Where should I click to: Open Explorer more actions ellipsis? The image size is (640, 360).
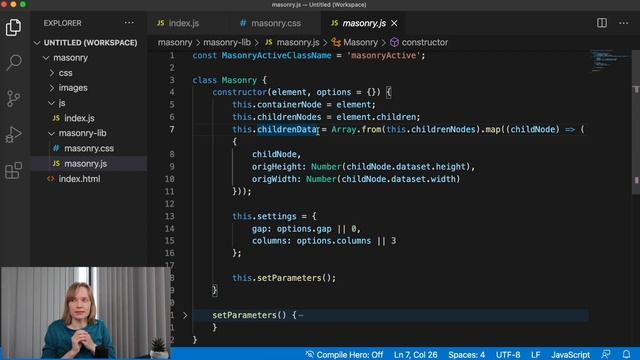[129, 23]
